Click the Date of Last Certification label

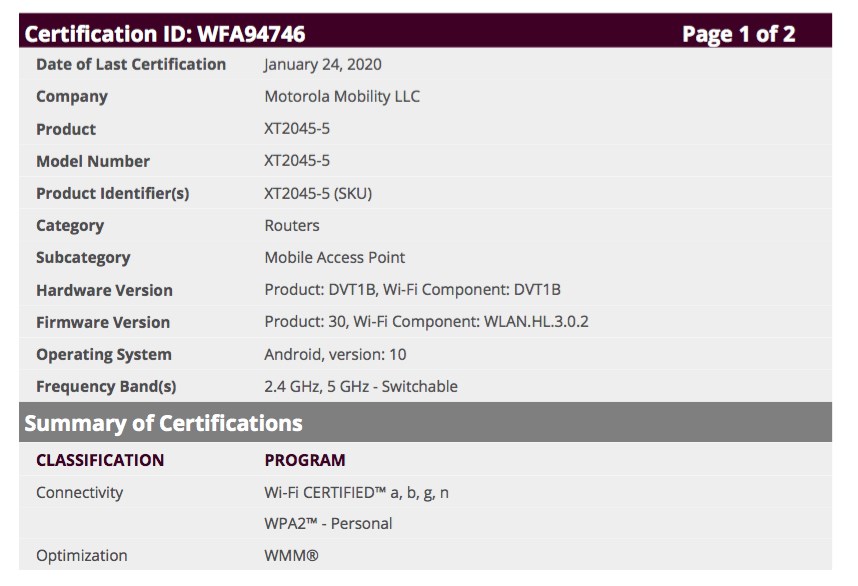[x=131, y=65]
